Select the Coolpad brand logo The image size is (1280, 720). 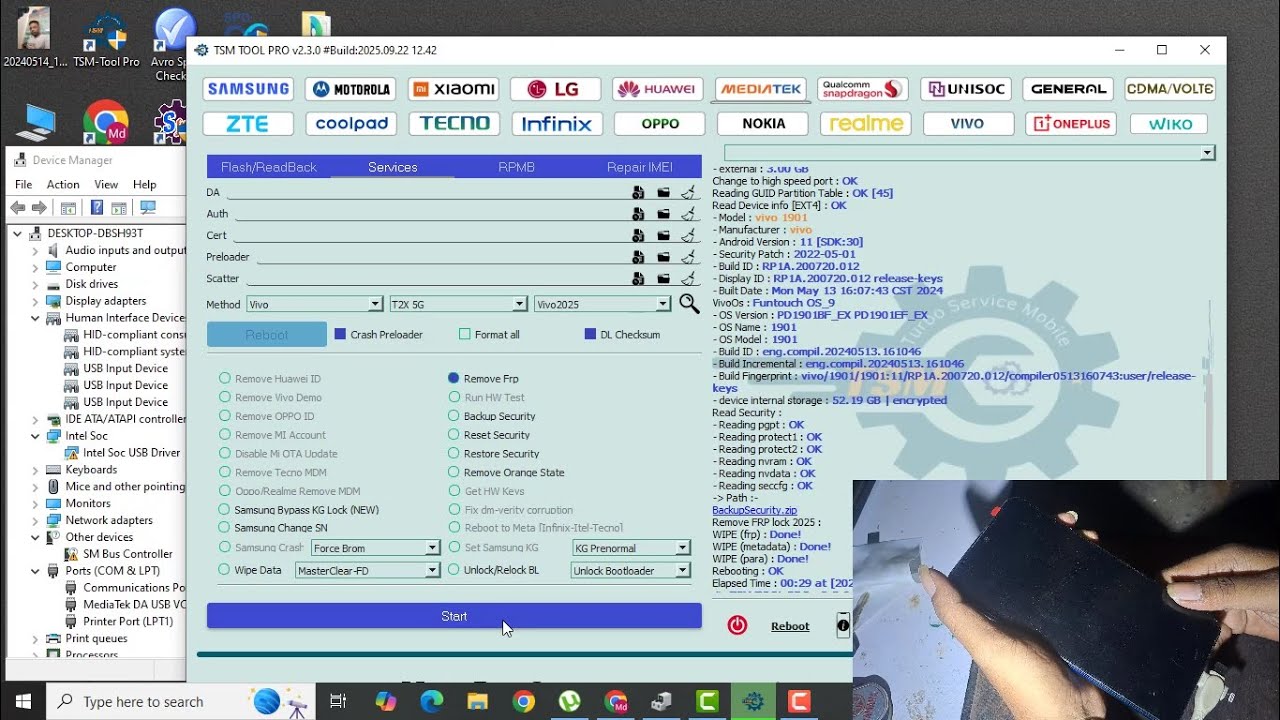coord(351,124)
